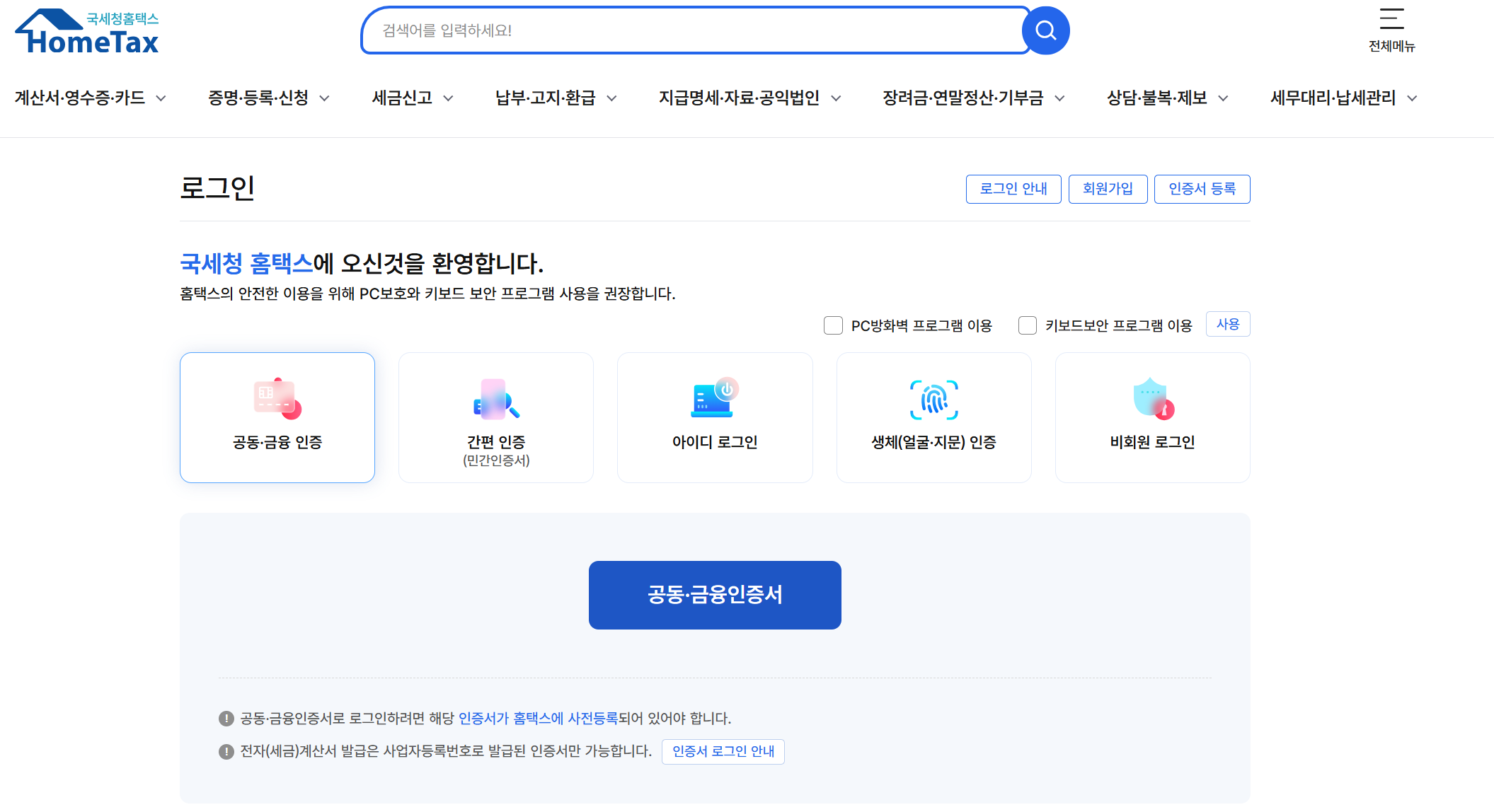Click the 사용 button for keyboard security
The height and width of the screenshot is (812, 1494).
pos(1228,324)
